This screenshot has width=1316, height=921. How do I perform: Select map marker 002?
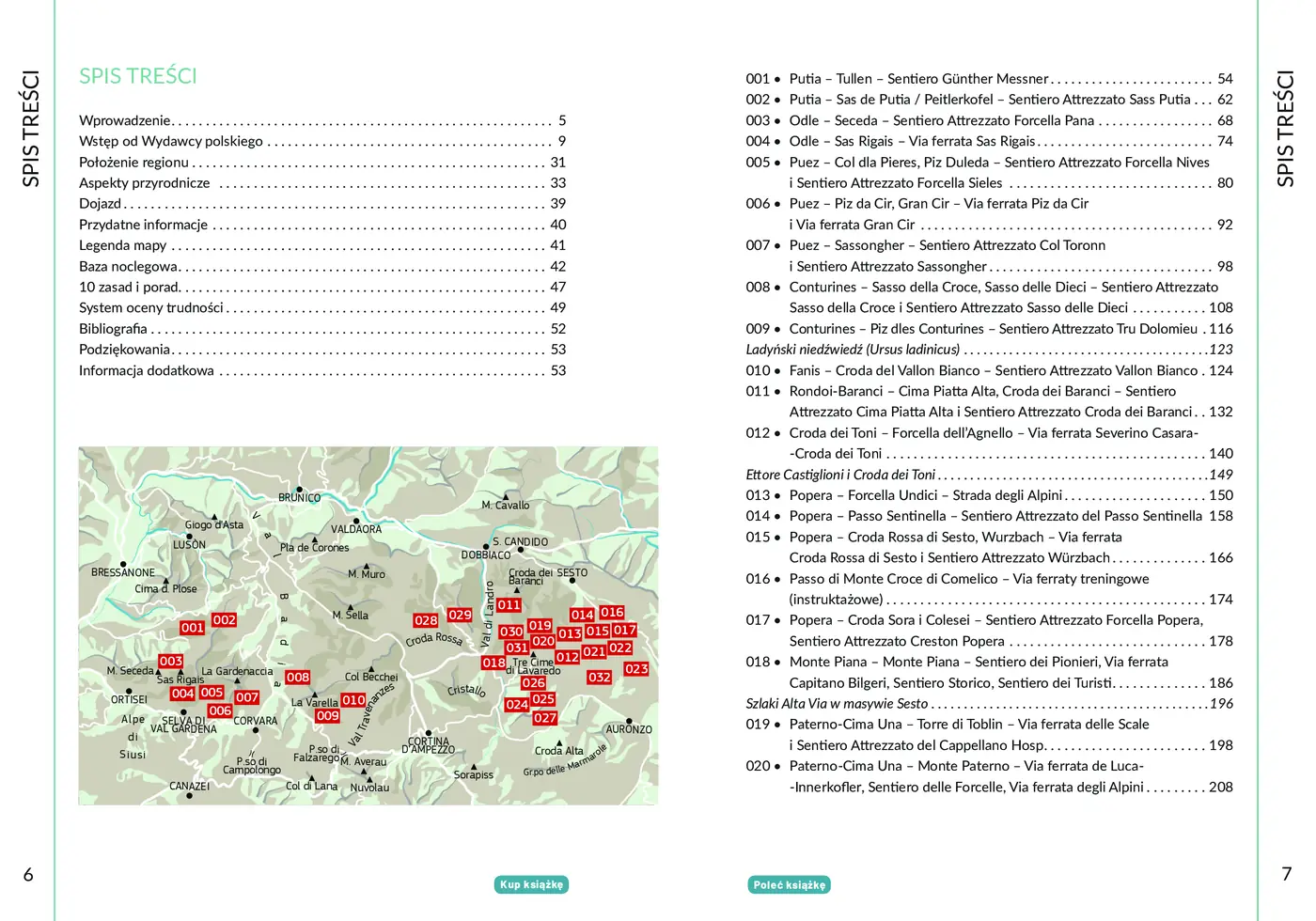coord(224,619)
